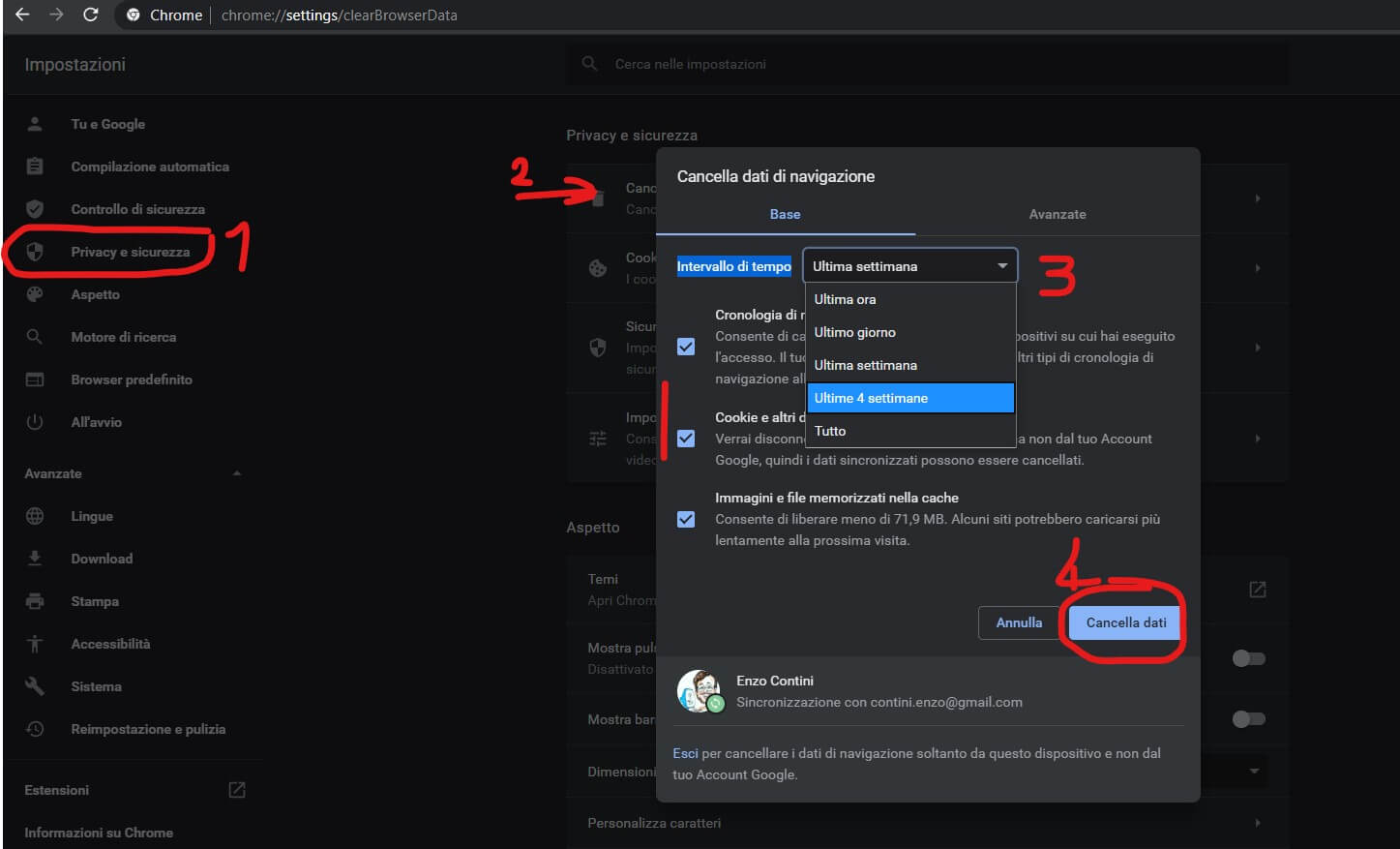The width and height of the screenshot is (1400, 849).
Task: Collapse the Avanzate sidebar section
Action: point(237,473)
